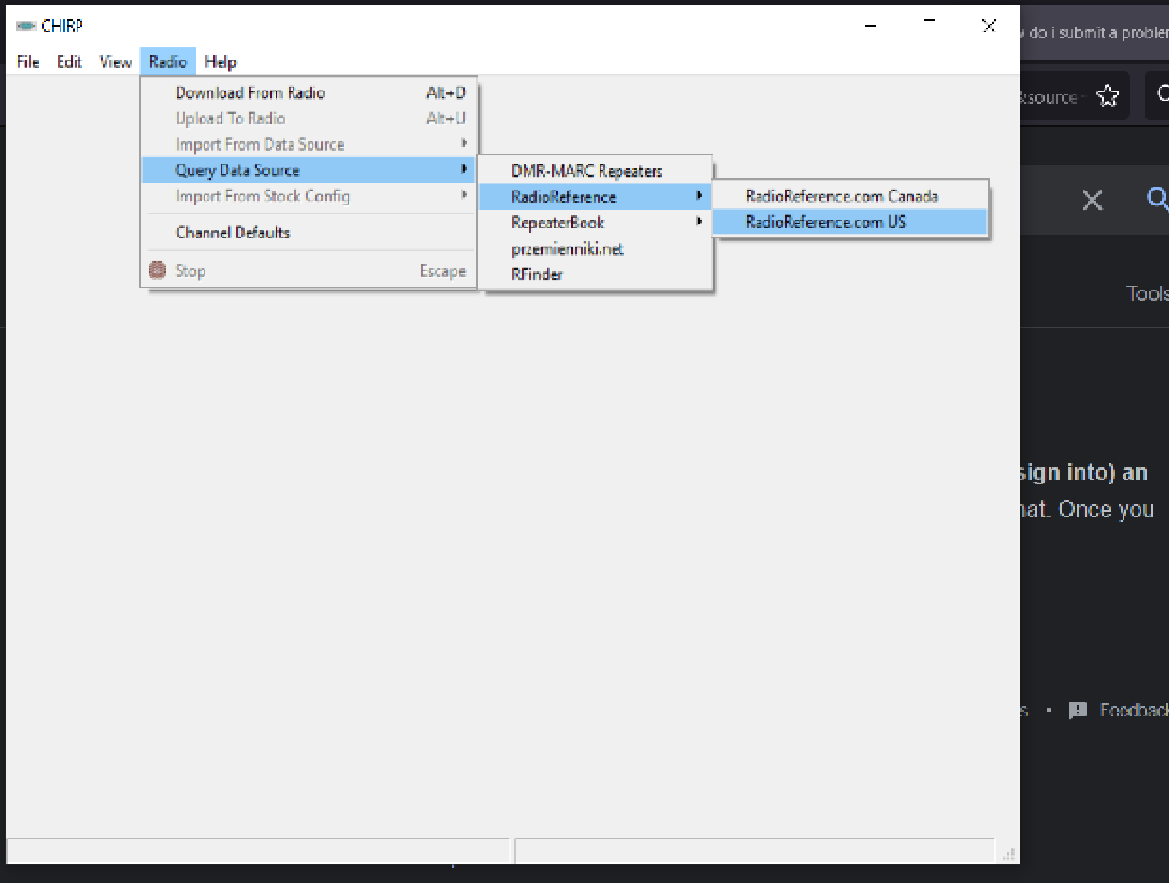
Task: Select RFinder data source
Action: pyautogui.click(x=595, y=274)
